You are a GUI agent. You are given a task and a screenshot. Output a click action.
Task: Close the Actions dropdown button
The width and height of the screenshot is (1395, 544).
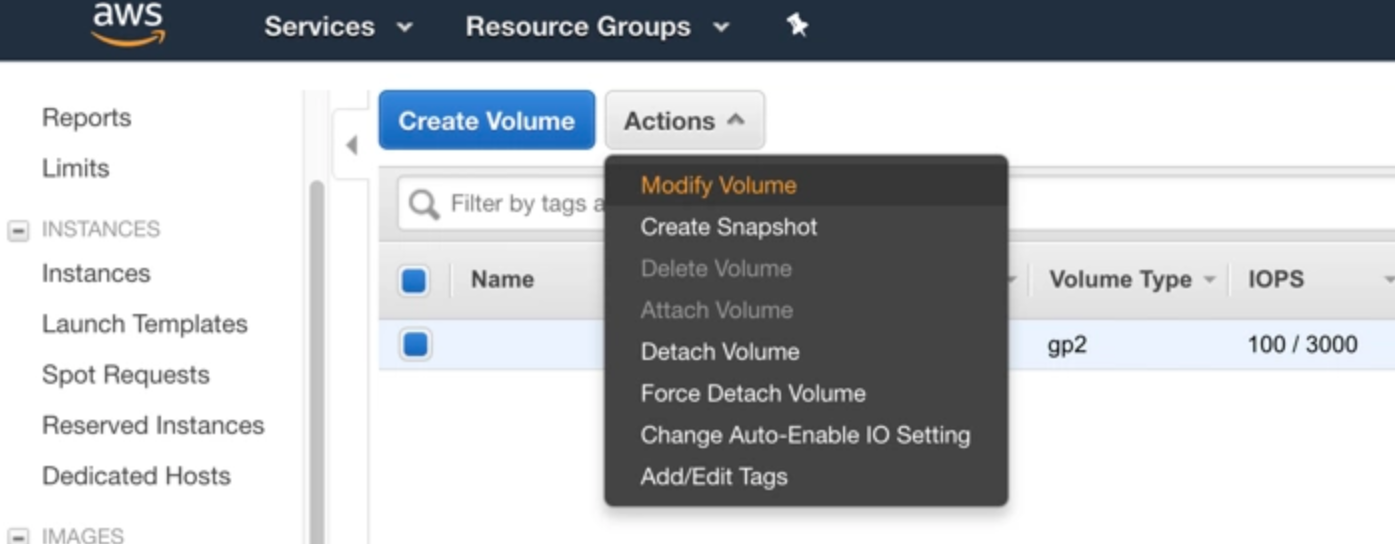pyautogui.click(x=684, y=121)
